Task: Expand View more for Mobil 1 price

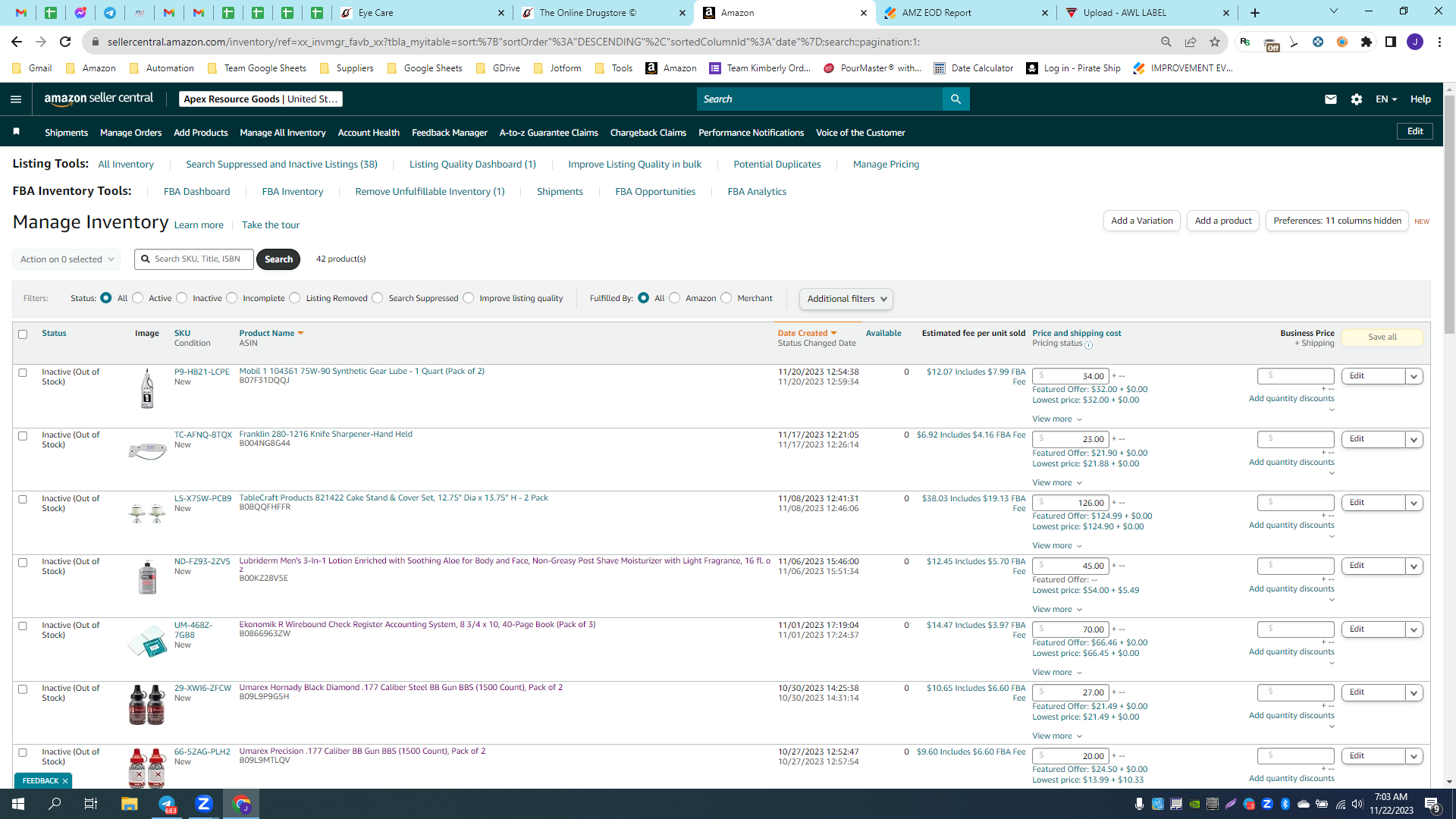Action: click(1057, 419)
